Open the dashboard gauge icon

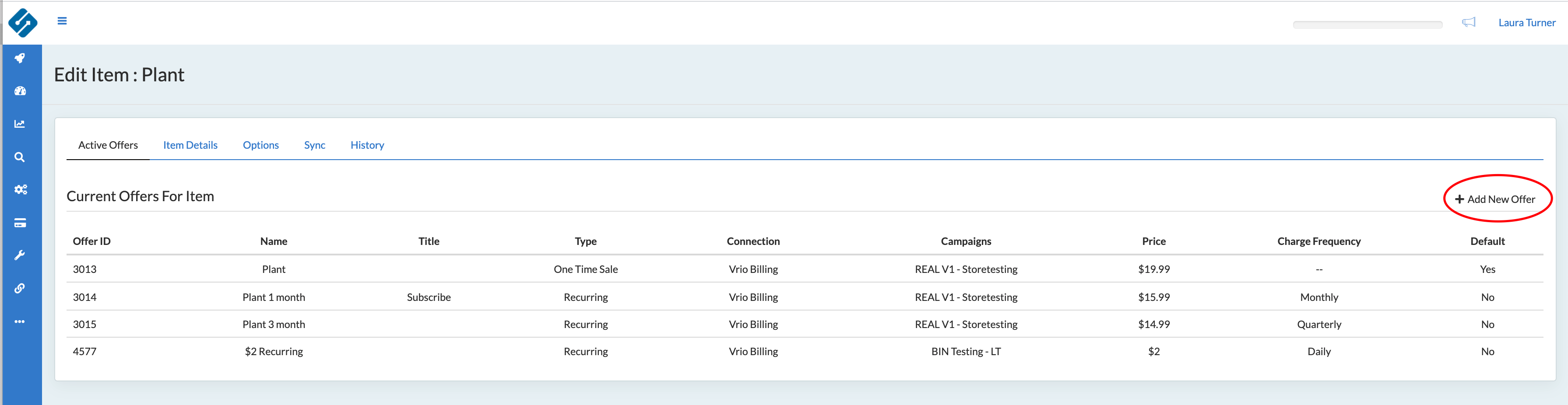click(20, 91)
